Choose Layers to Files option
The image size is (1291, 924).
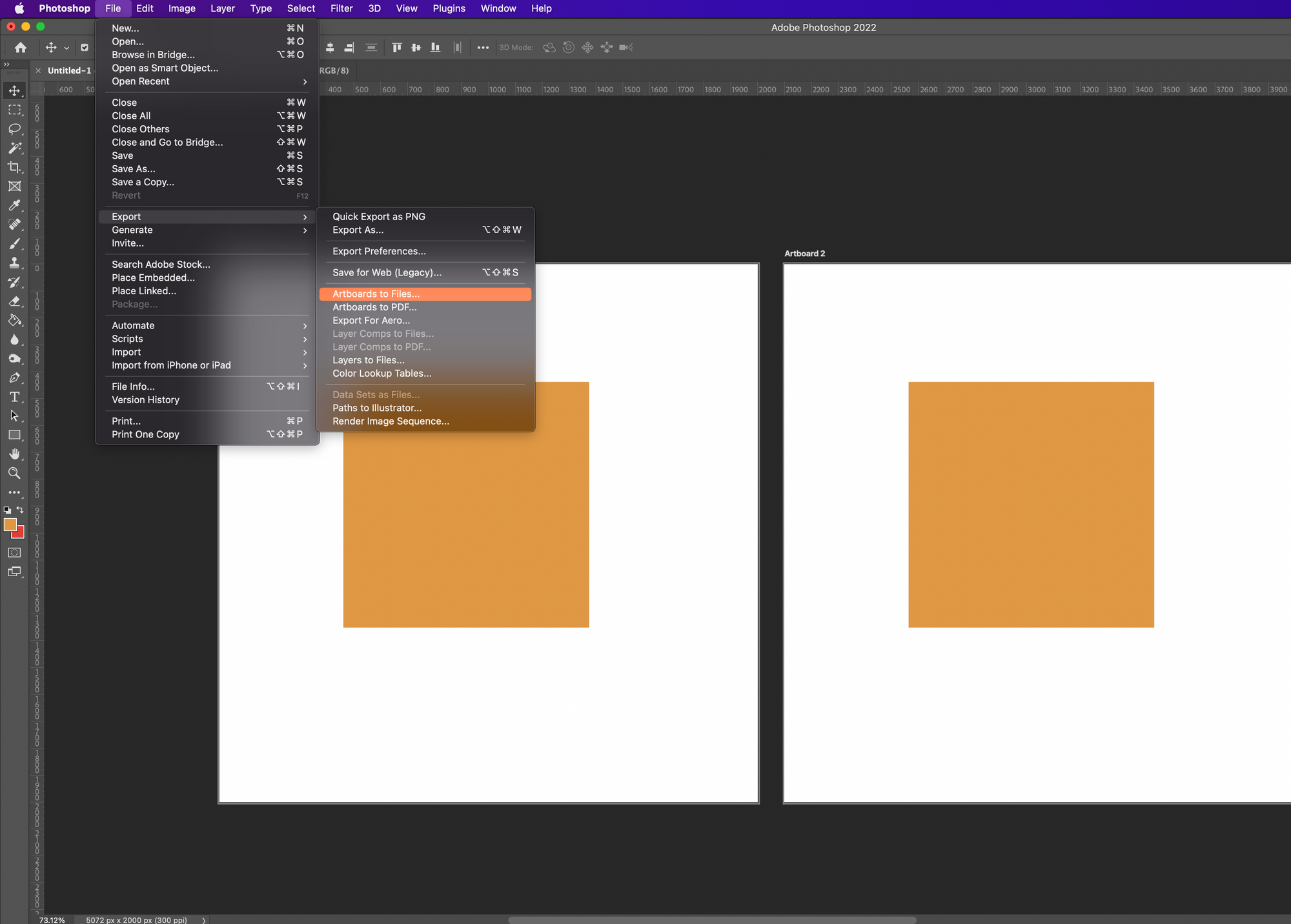[425, 360]
